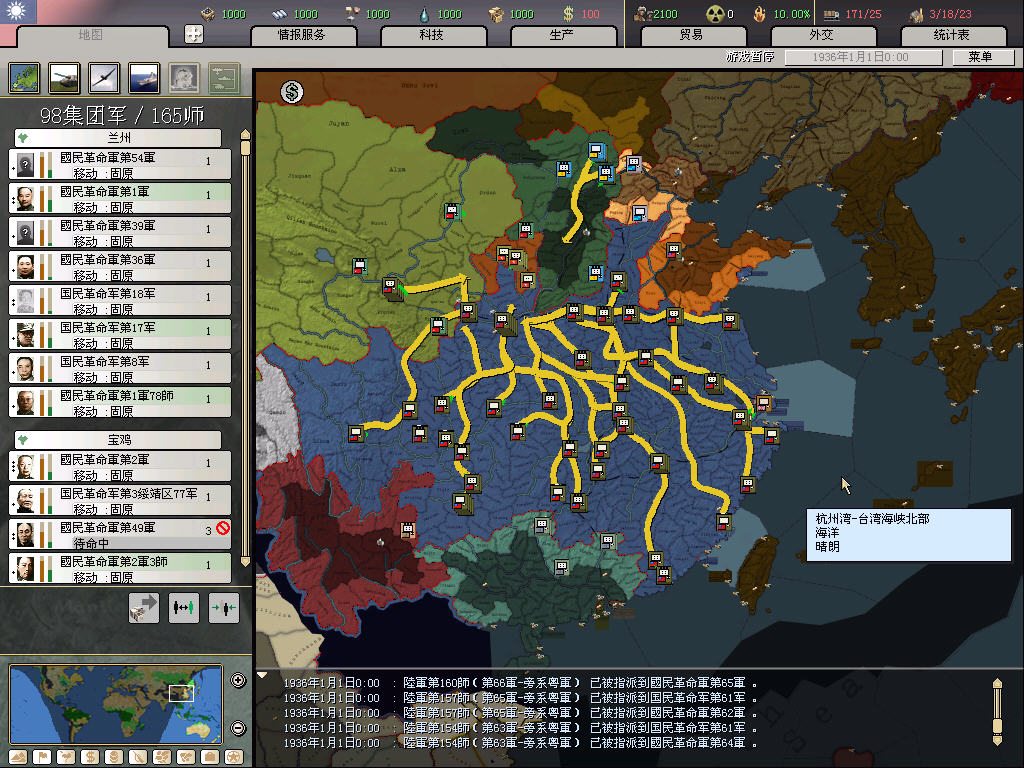Click the naval units warship icon
The width and height of the screenshot is (1024, 768).
(144, 77)
